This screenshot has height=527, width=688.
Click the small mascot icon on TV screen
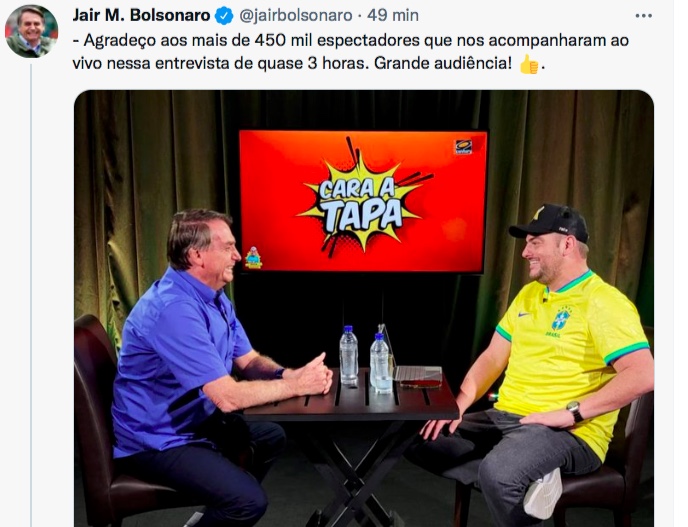(253, 258)
